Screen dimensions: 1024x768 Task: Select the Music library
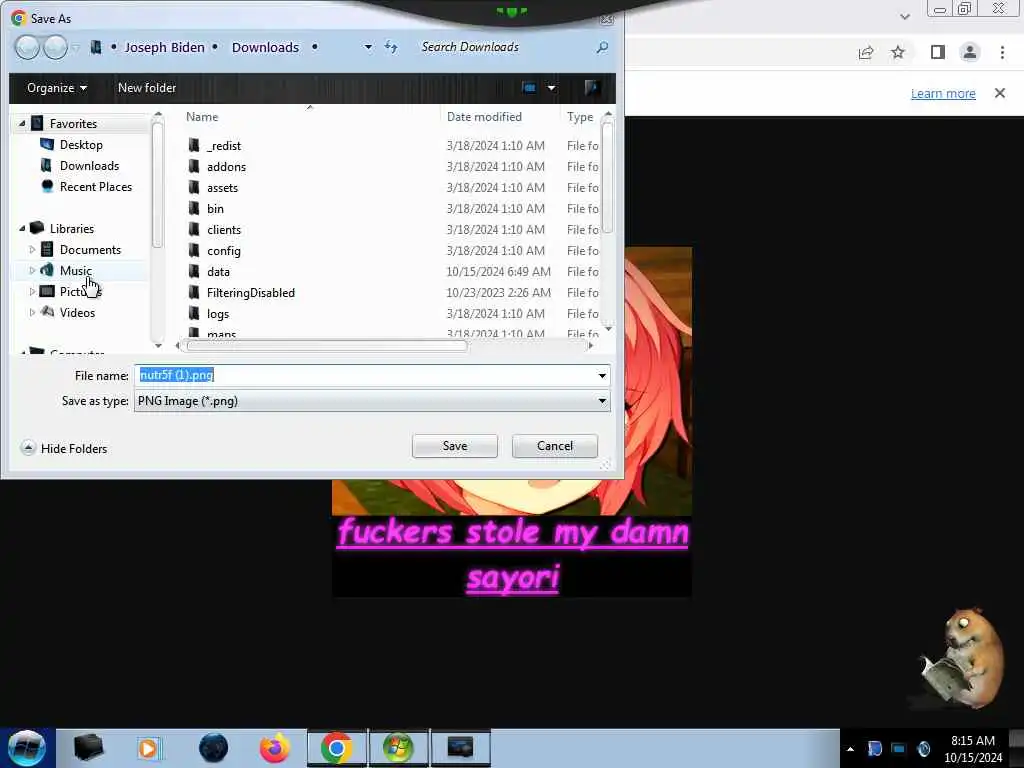point(76,270)
